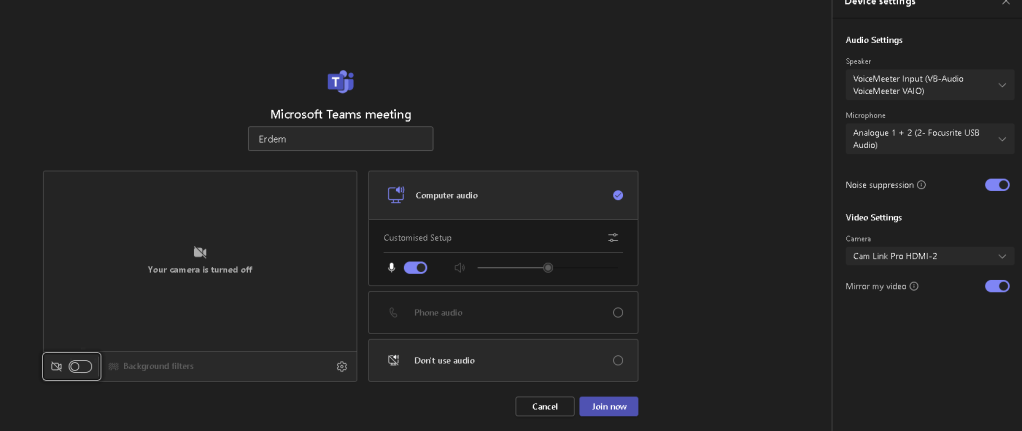Click the camera-off icon in preview
The height and width of the screenshot is (431, 1022).
(x=200, y=252)
